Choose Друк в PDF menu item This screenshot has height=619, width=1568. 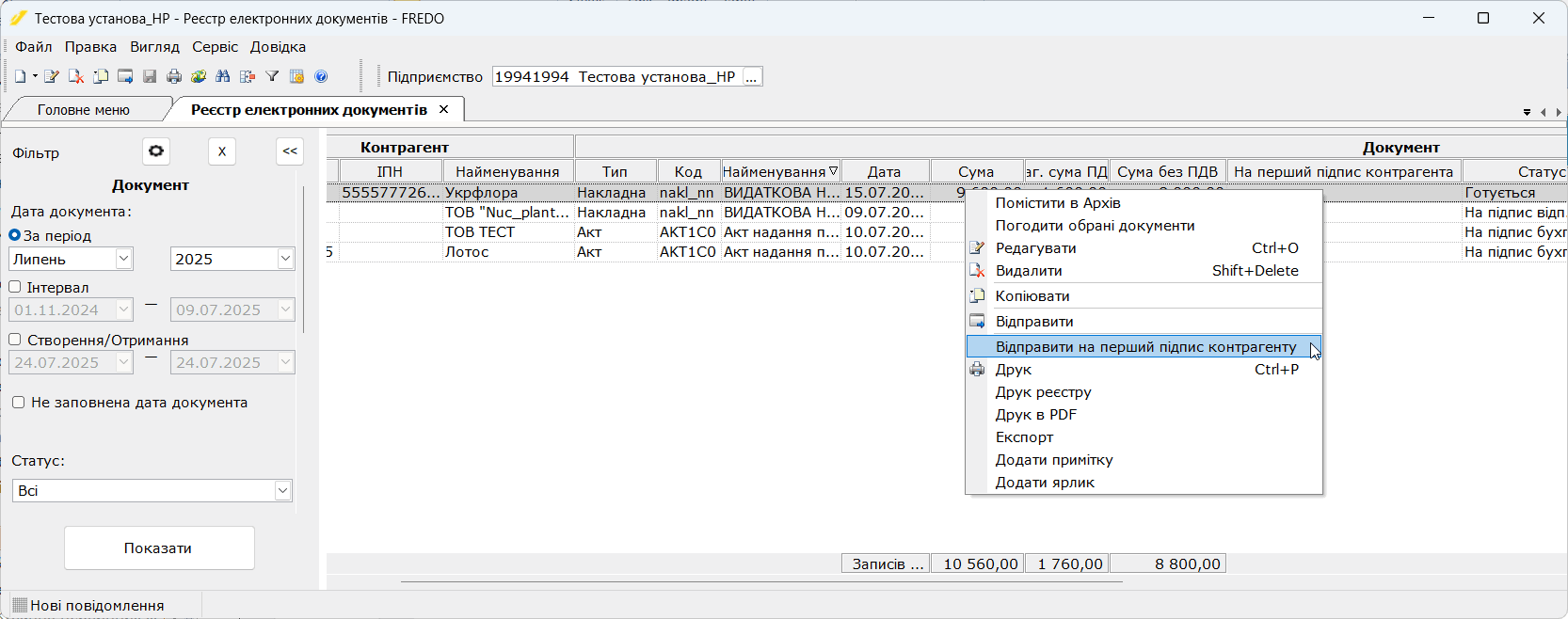click(x=1144, y=415)
